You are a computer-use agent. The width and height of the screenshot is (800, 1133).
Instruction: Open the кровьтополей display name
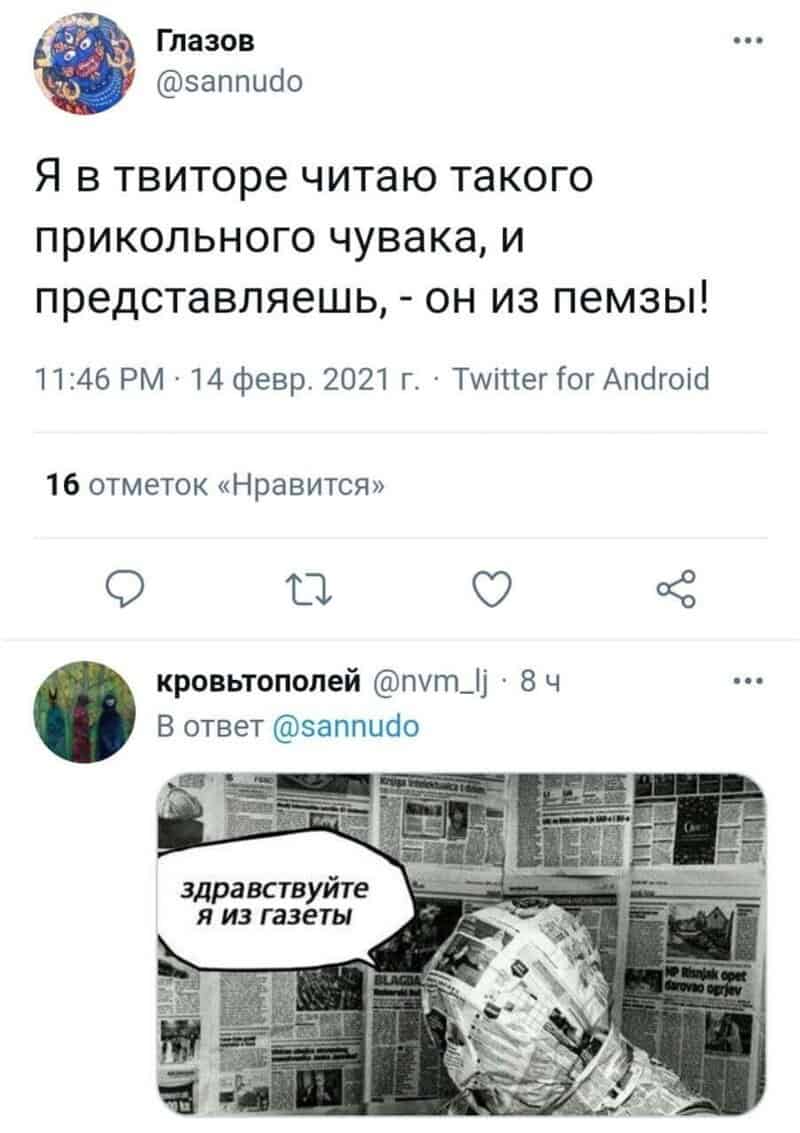click(259, 681)
